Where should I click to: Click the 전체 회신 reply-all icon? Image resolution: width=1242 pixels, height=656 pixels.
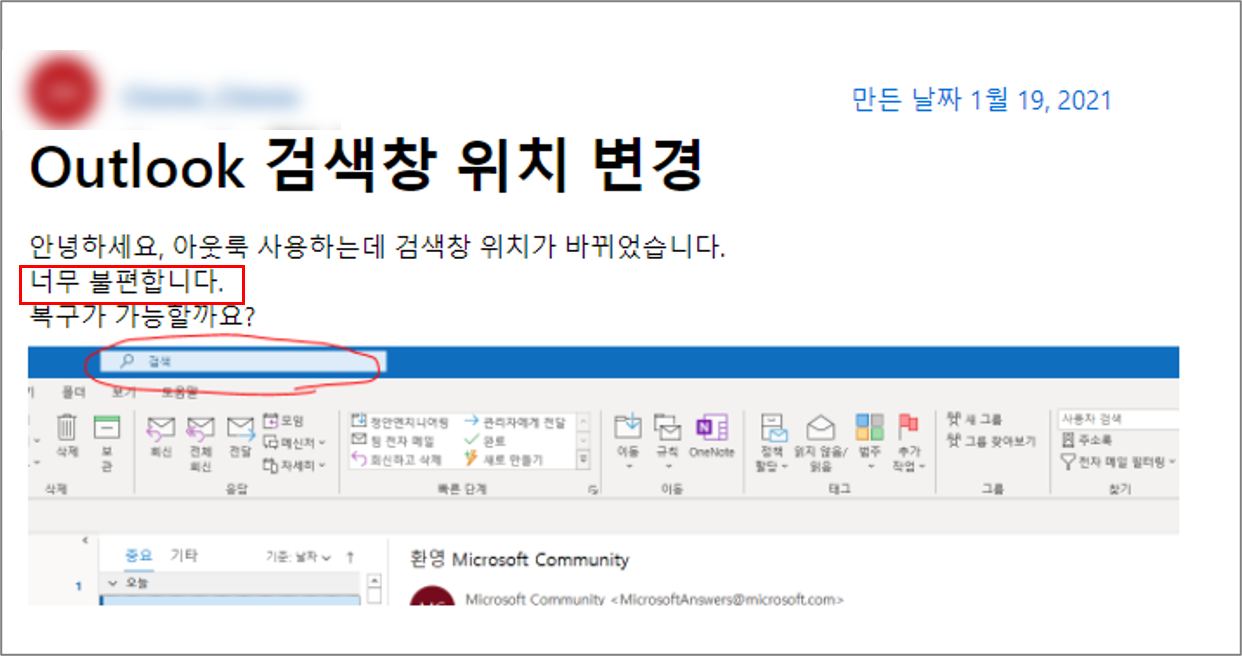pyautogui.click(x=201, y=428)
